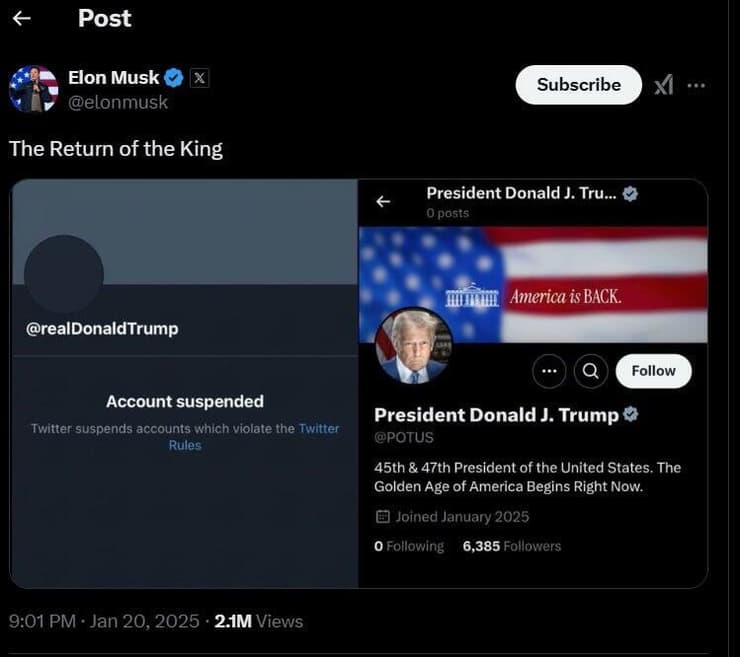Click the gray verified badge beside President name
740x657 pixels.
pyautogui.click(x=631, y=414)
